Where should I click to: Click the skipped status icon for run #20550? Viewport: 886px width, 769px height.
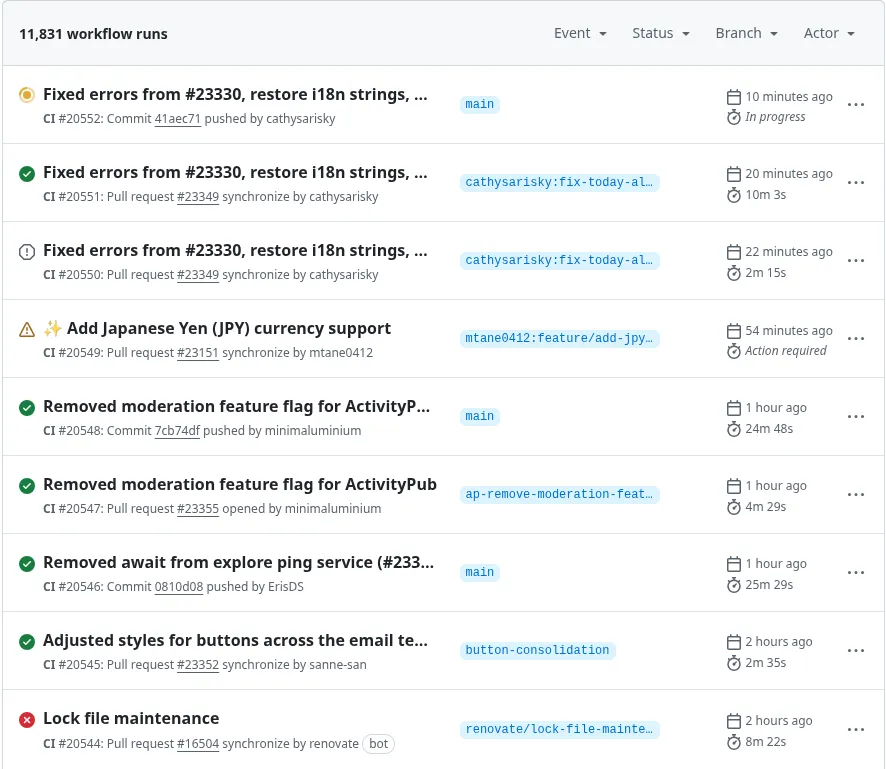tap(27, 252)
